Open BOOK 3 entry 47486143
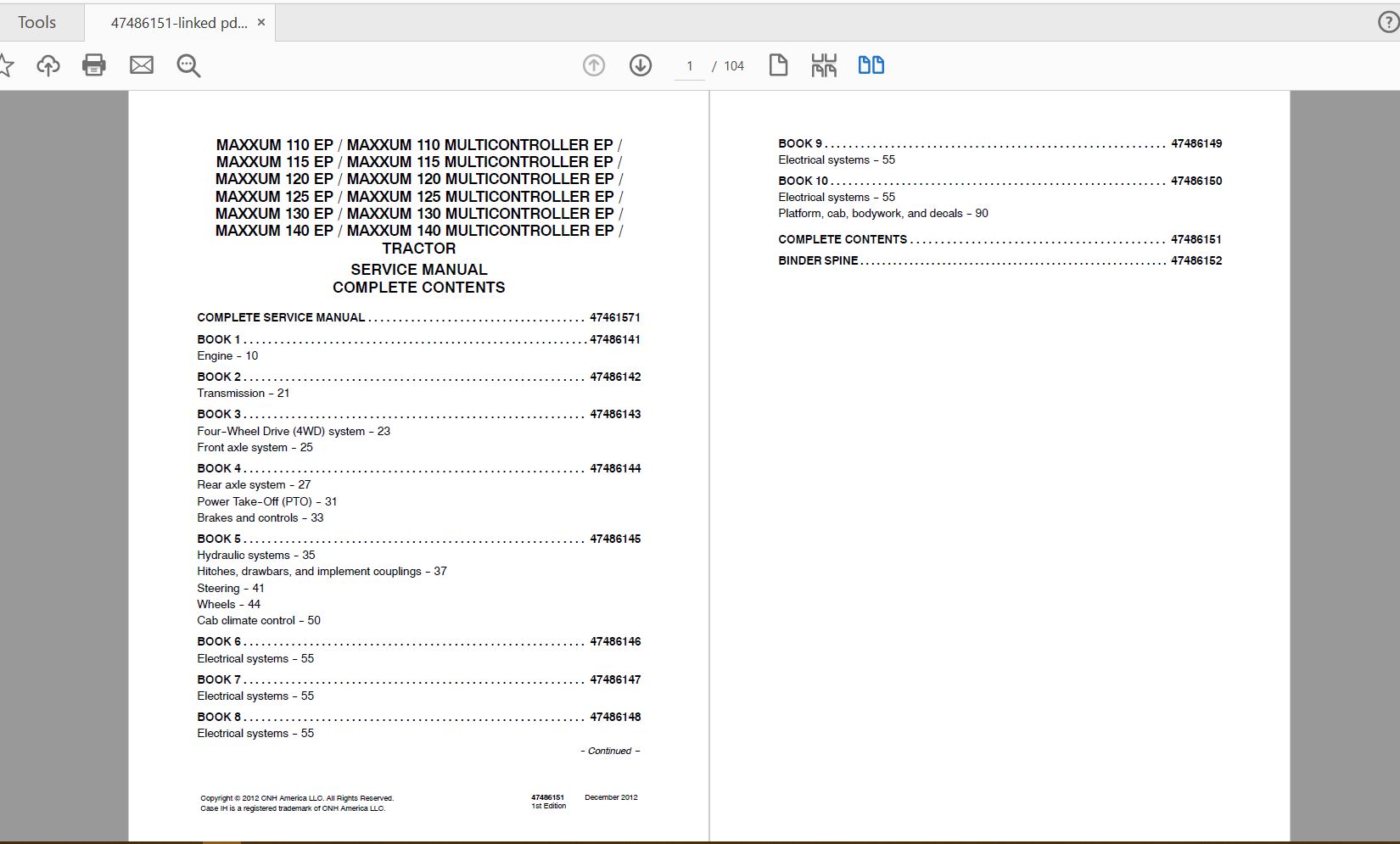 tap(418, 414)
